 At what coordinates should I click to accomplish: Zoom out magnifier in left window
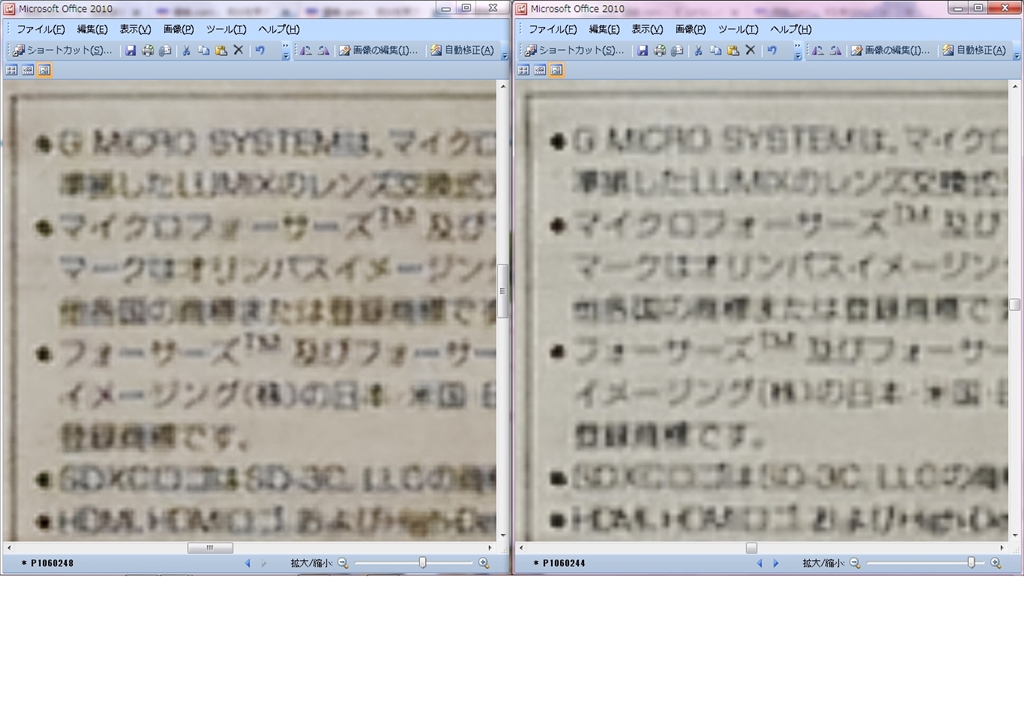coord(343,563)
